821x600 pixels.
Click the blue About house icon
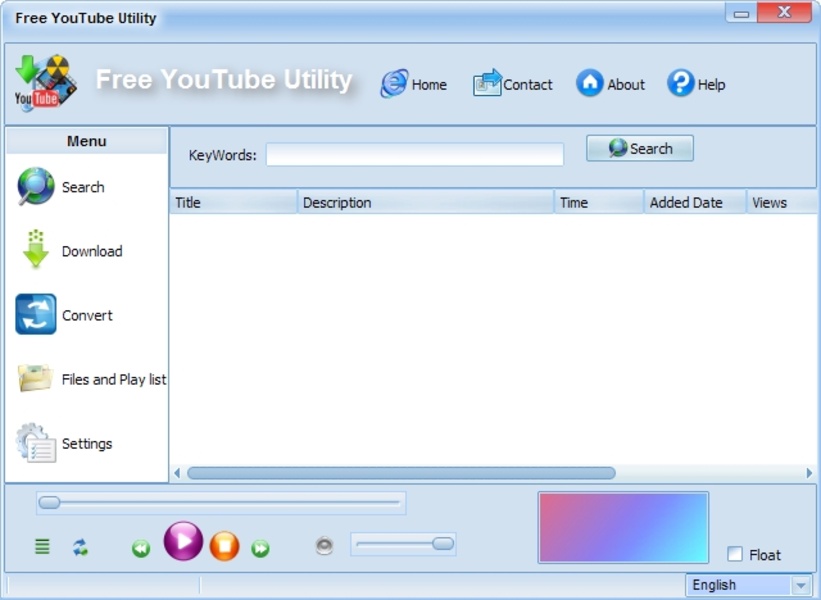(x=590, y=83)
